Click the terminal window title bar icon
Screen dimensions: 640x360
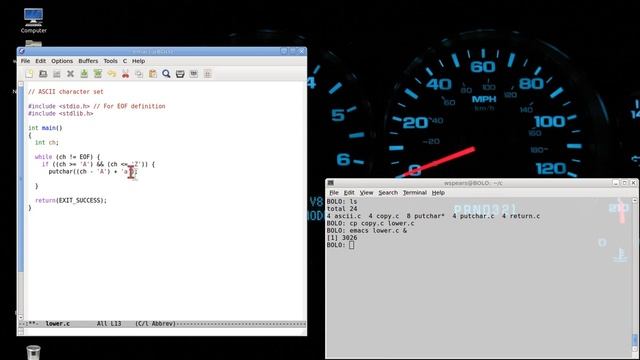click(x=331, y=183)
